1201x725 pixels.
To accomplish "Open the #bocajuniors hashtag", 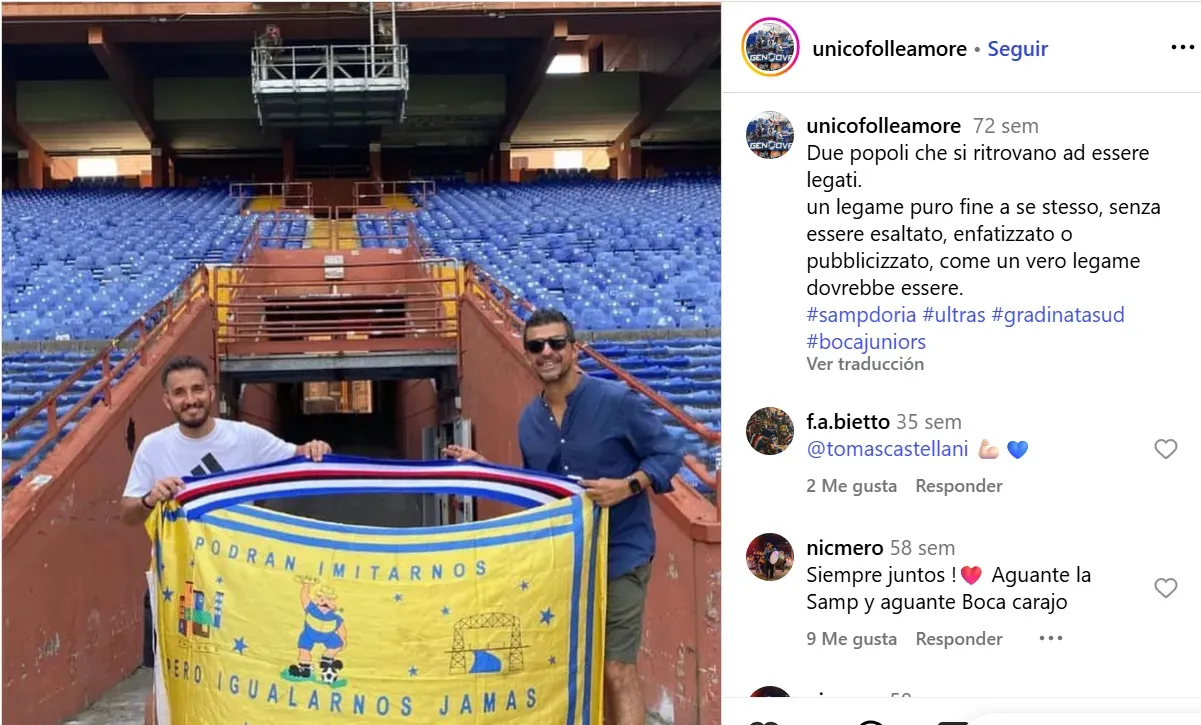I will point(866,342).
